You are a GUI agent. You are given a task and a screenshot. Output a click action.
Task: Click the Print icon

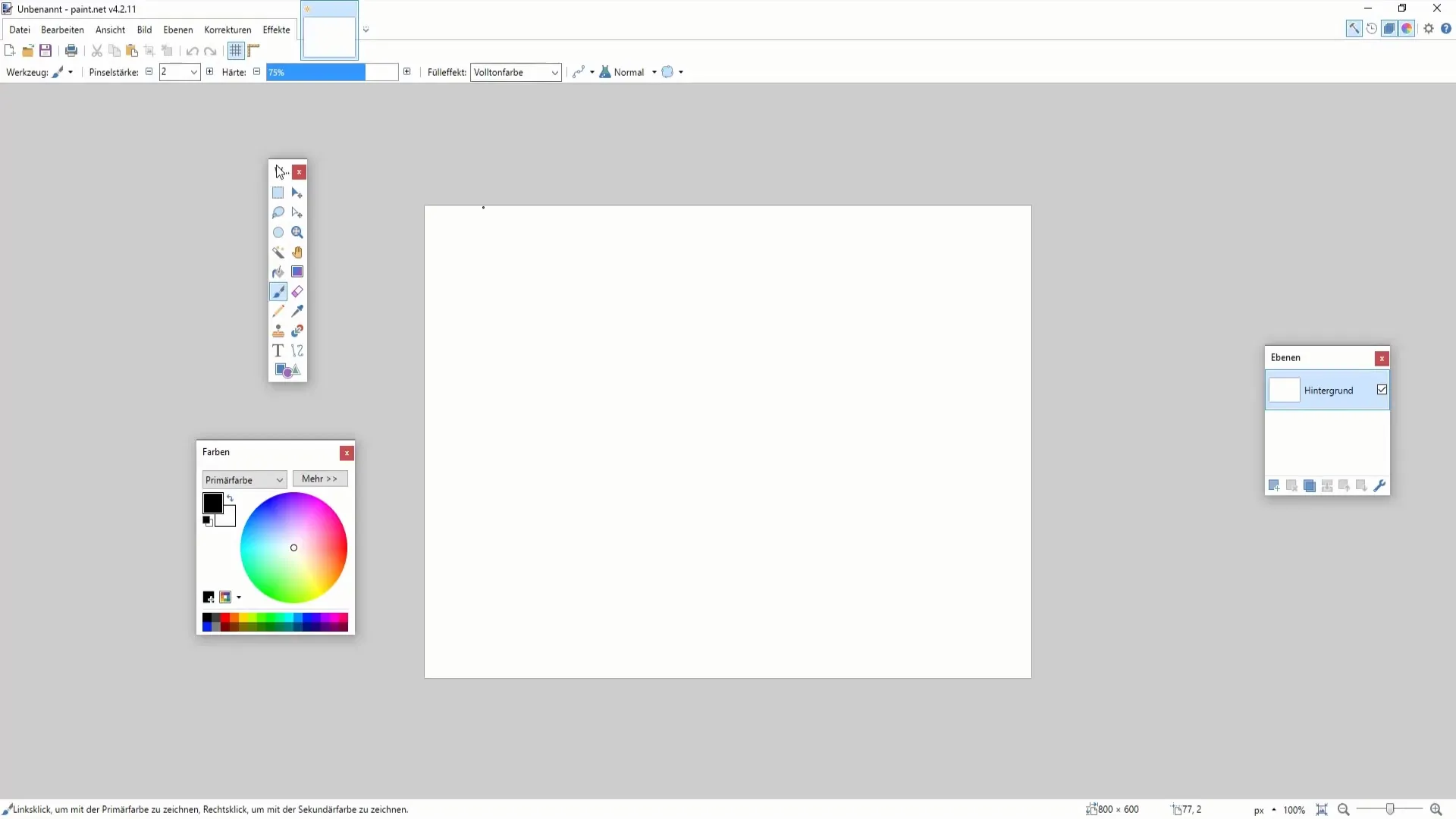coord(71,51)
